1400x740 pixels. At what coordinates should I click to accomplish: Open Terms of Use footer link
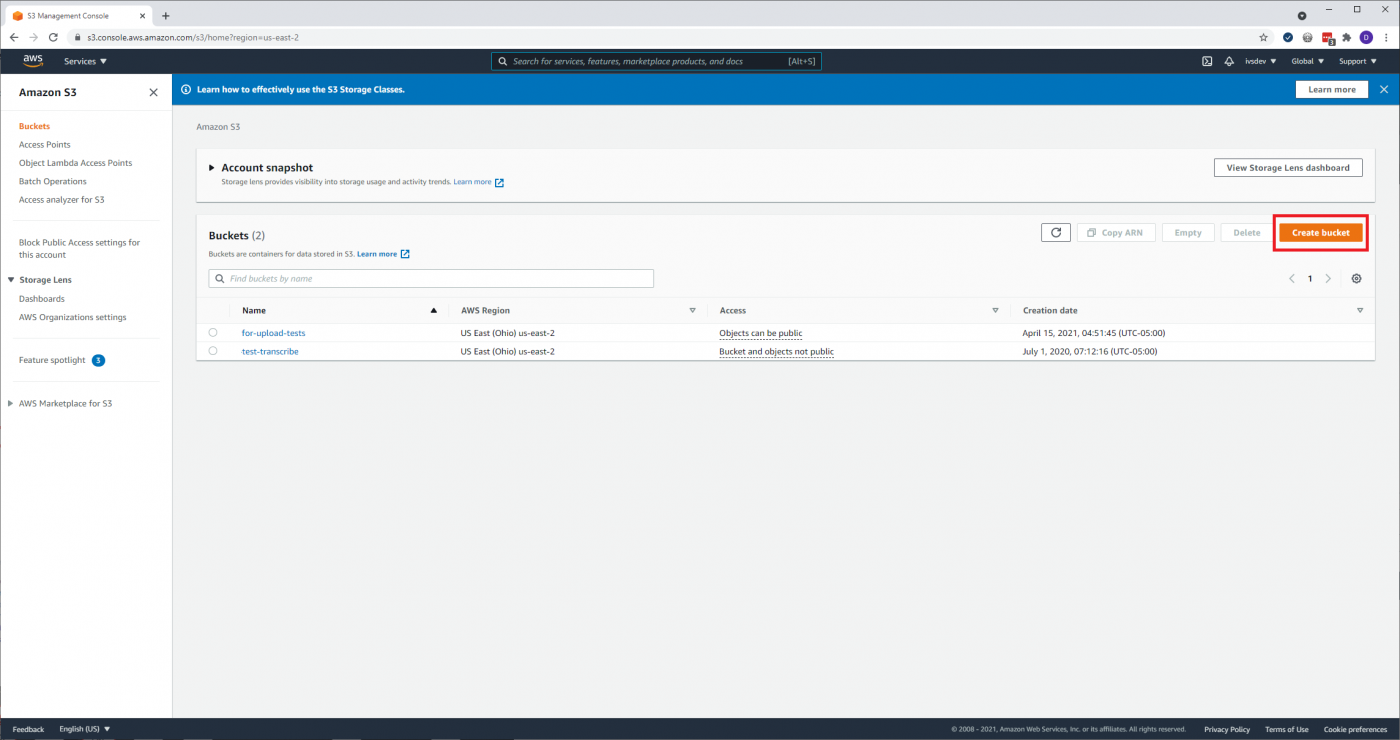click(x=1286, y=729)
